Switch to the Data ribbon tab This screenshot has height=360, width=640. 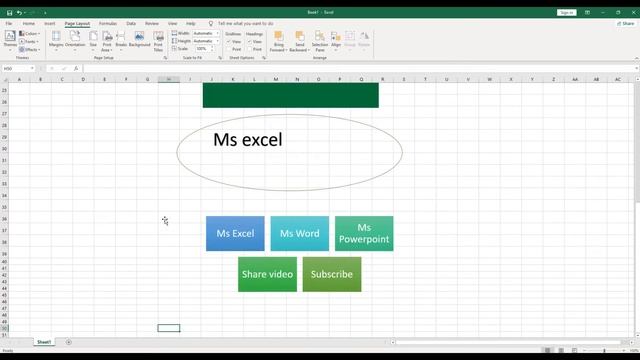point(131,24)
